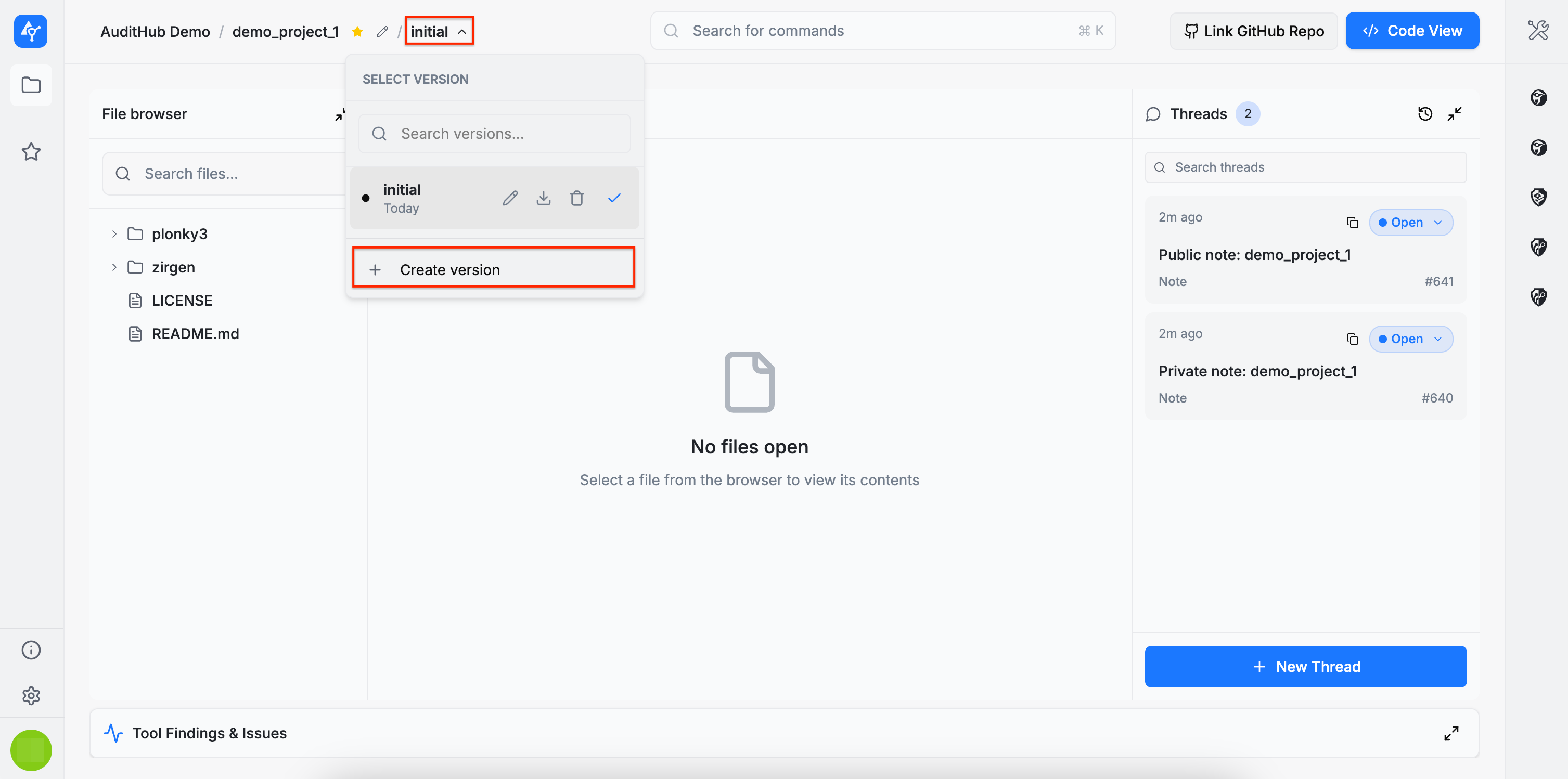Collapse the Threads panel
The width and height of the screenshot is (1568, 779).
tap(1454, 114)
